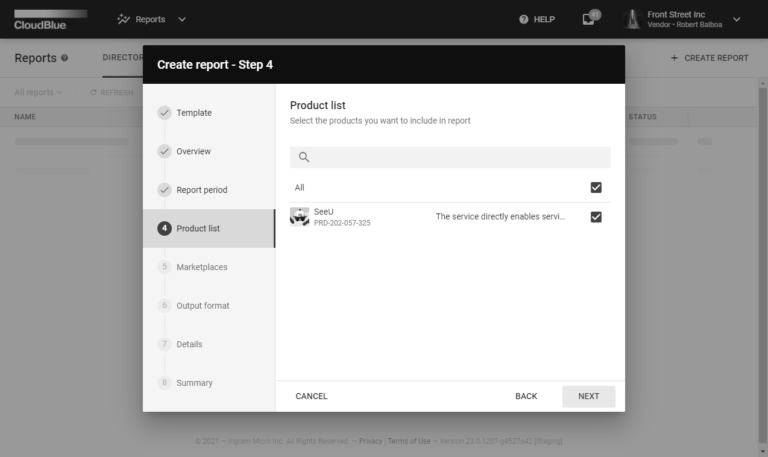Open the notifications icon with badge
The image size is (768, 457).
tap(589, 19)
